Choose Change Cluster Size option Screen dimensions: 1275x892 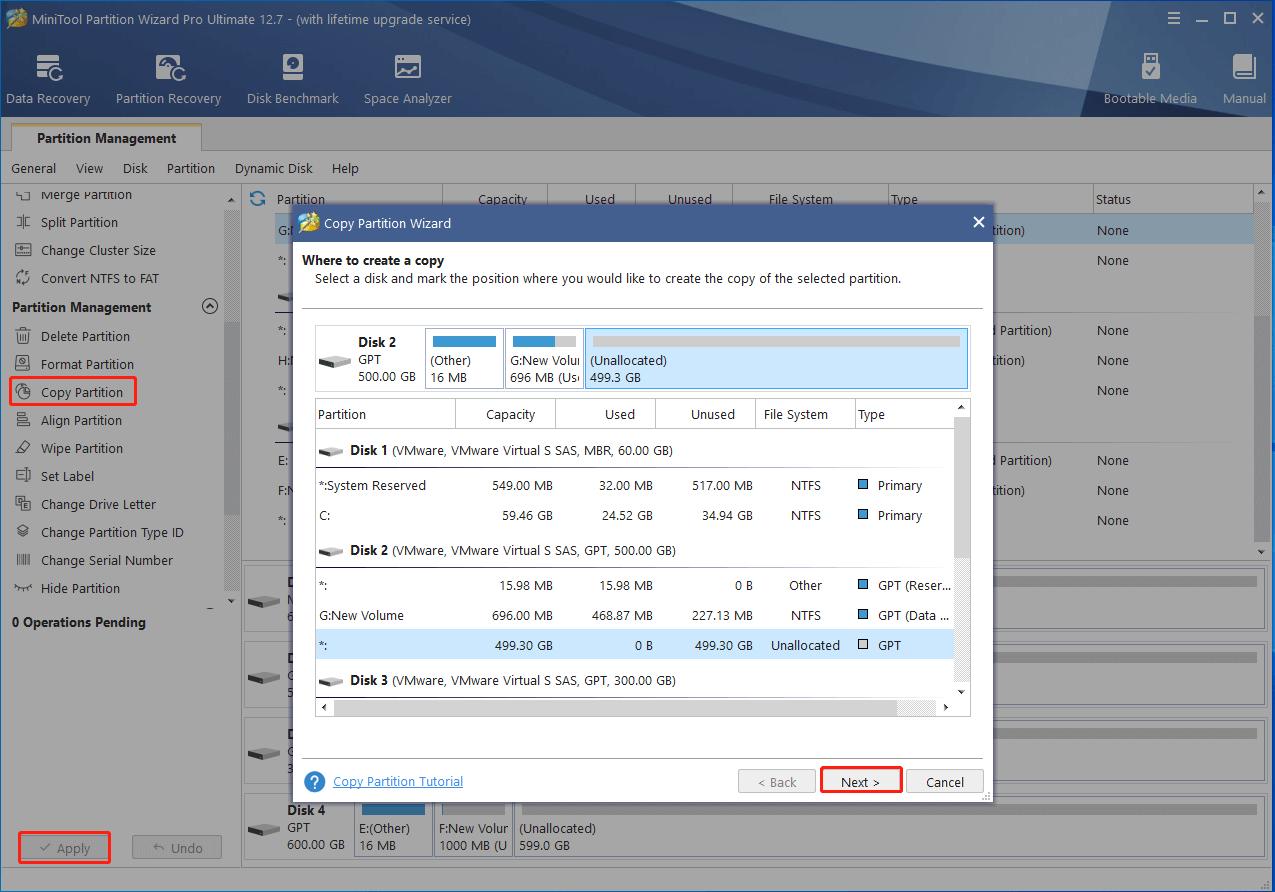pyautogui.click(x=98, y=250)
